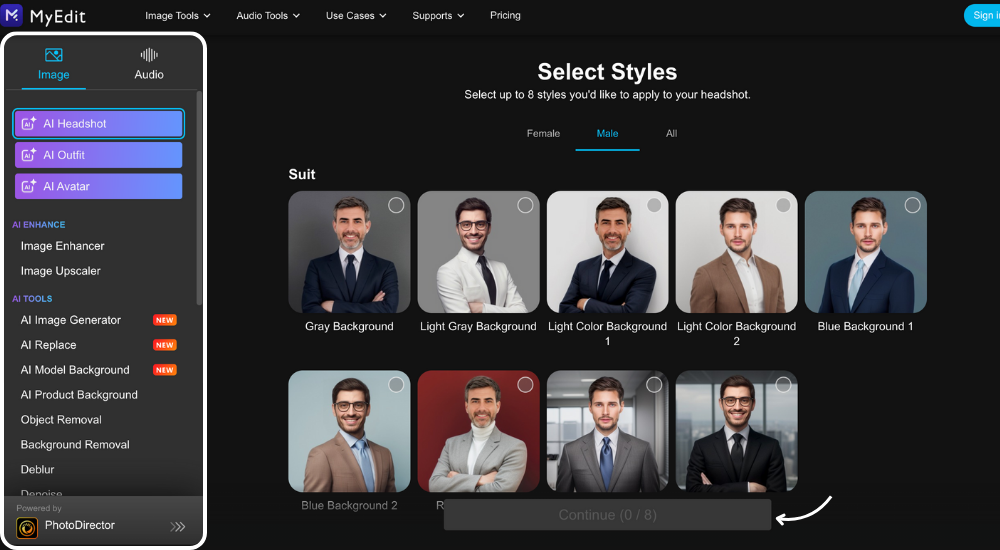
Task: Click the PhotoDirector app icon
Action: coord(27,528)
